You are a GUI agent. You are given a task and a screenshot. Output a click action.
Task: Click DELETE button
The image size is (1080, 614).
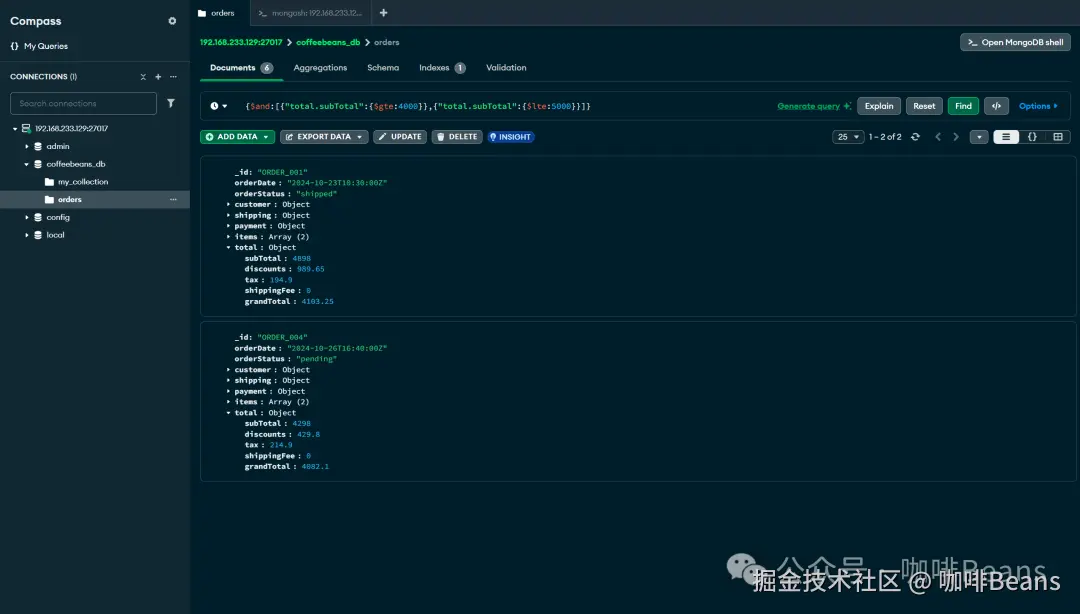(457, 137)
